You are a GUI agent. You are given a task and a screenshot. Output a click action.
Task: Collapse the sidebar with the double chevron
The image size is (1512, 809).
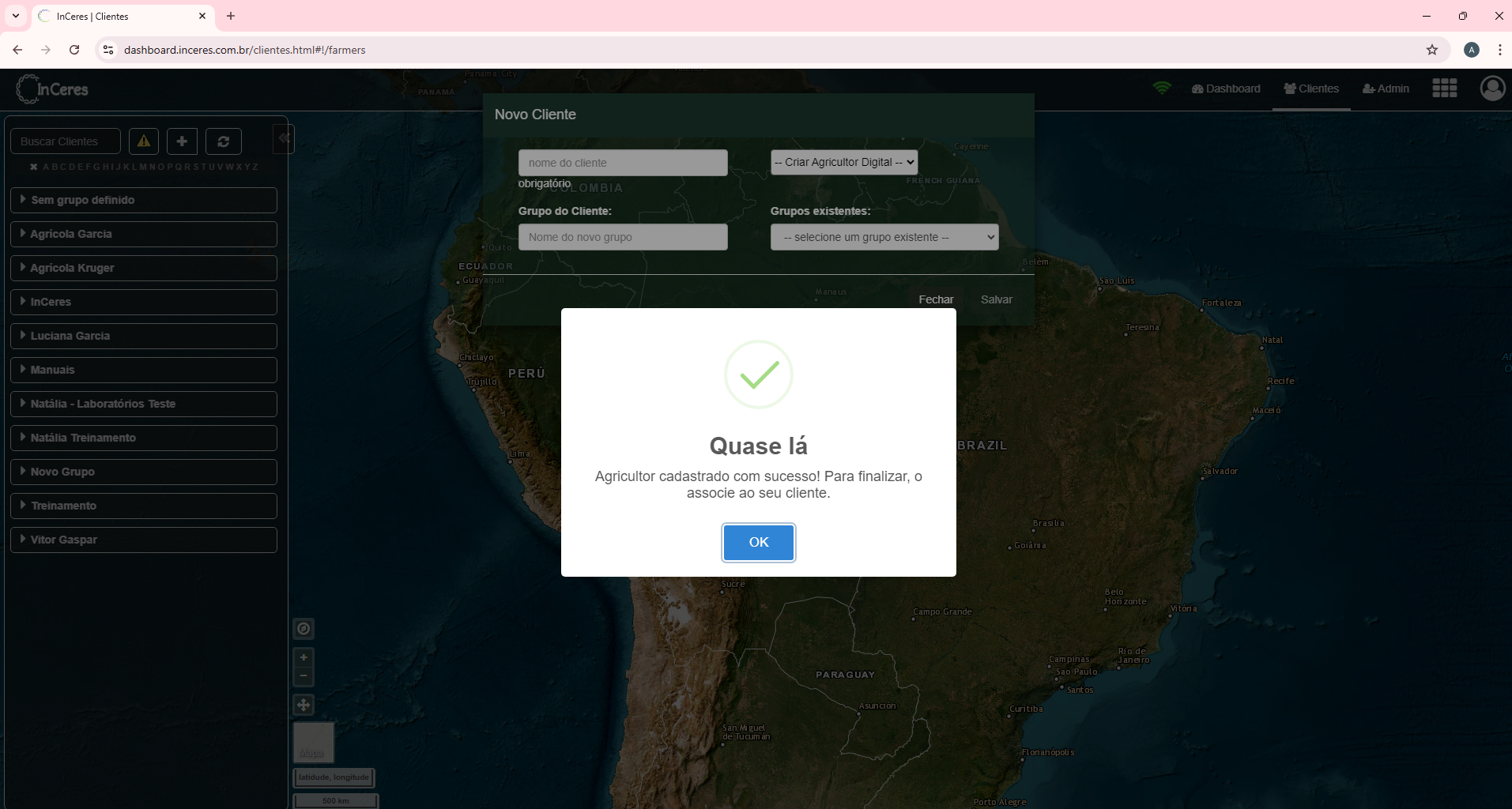tap(284, 138)
